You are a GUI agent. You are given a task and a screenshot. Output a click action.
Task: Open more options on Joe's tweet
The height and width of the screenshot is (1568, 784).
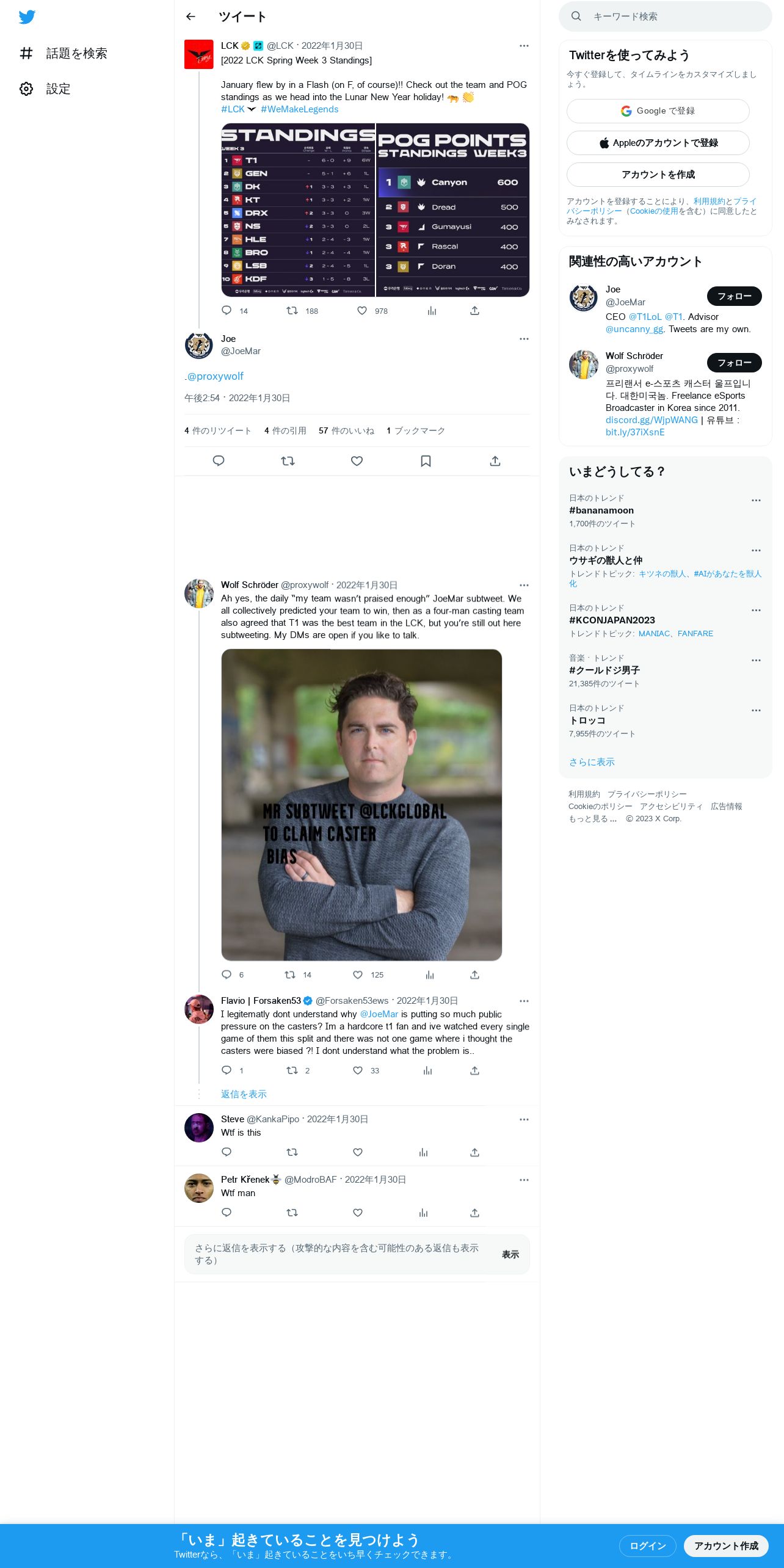coord(524,339)
